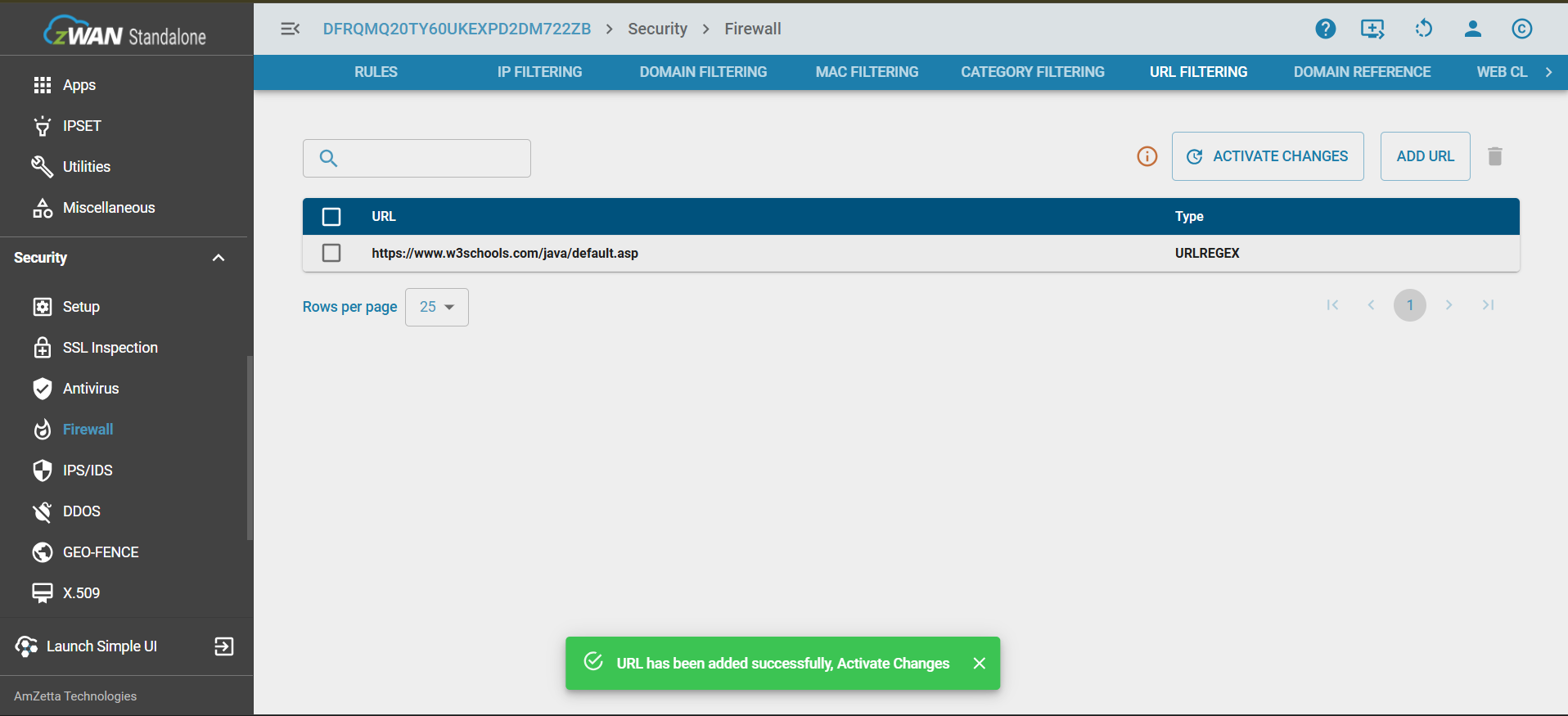Click the Activate Changes button
The image size is (1568, 716).
(1267, 156)
